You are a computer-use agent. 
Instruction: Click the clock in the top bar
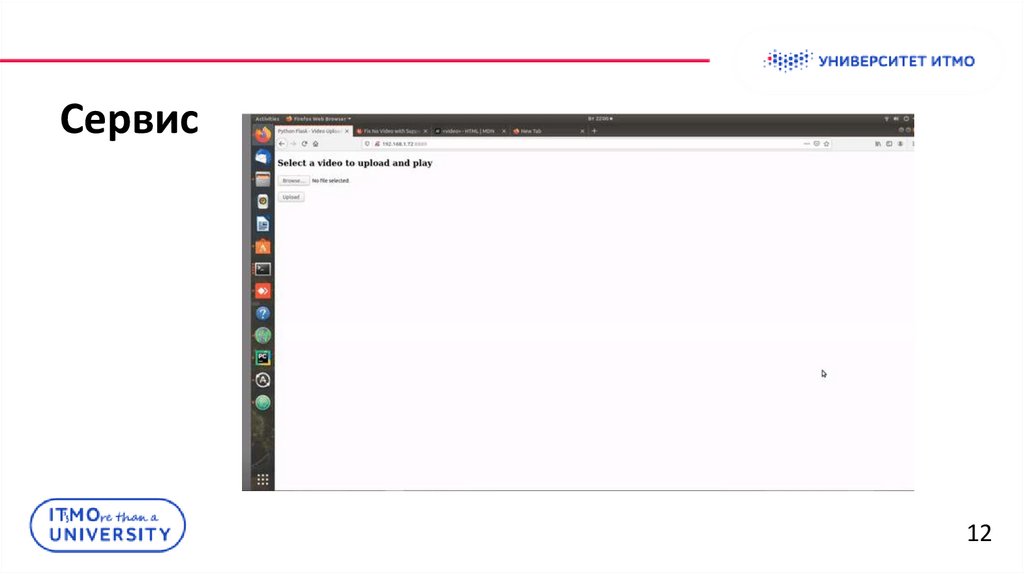tap(600, 119)
